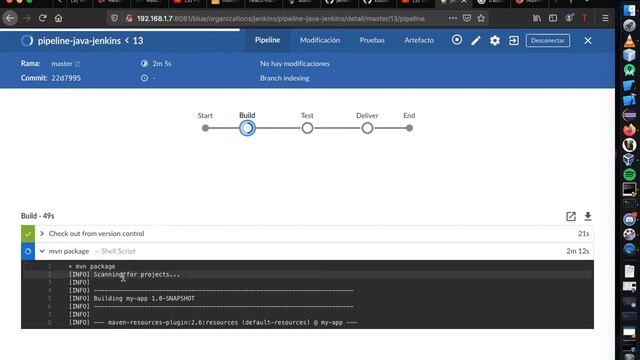640x360 pixels.
Task: Open Spotify from the dock
Action: (629, 174)
